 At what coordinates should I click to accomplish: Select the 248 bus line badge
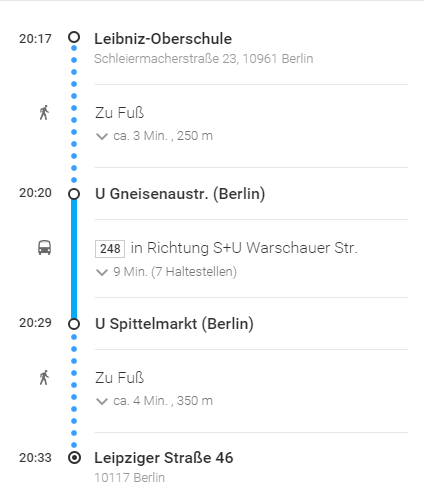pos(110,249)
